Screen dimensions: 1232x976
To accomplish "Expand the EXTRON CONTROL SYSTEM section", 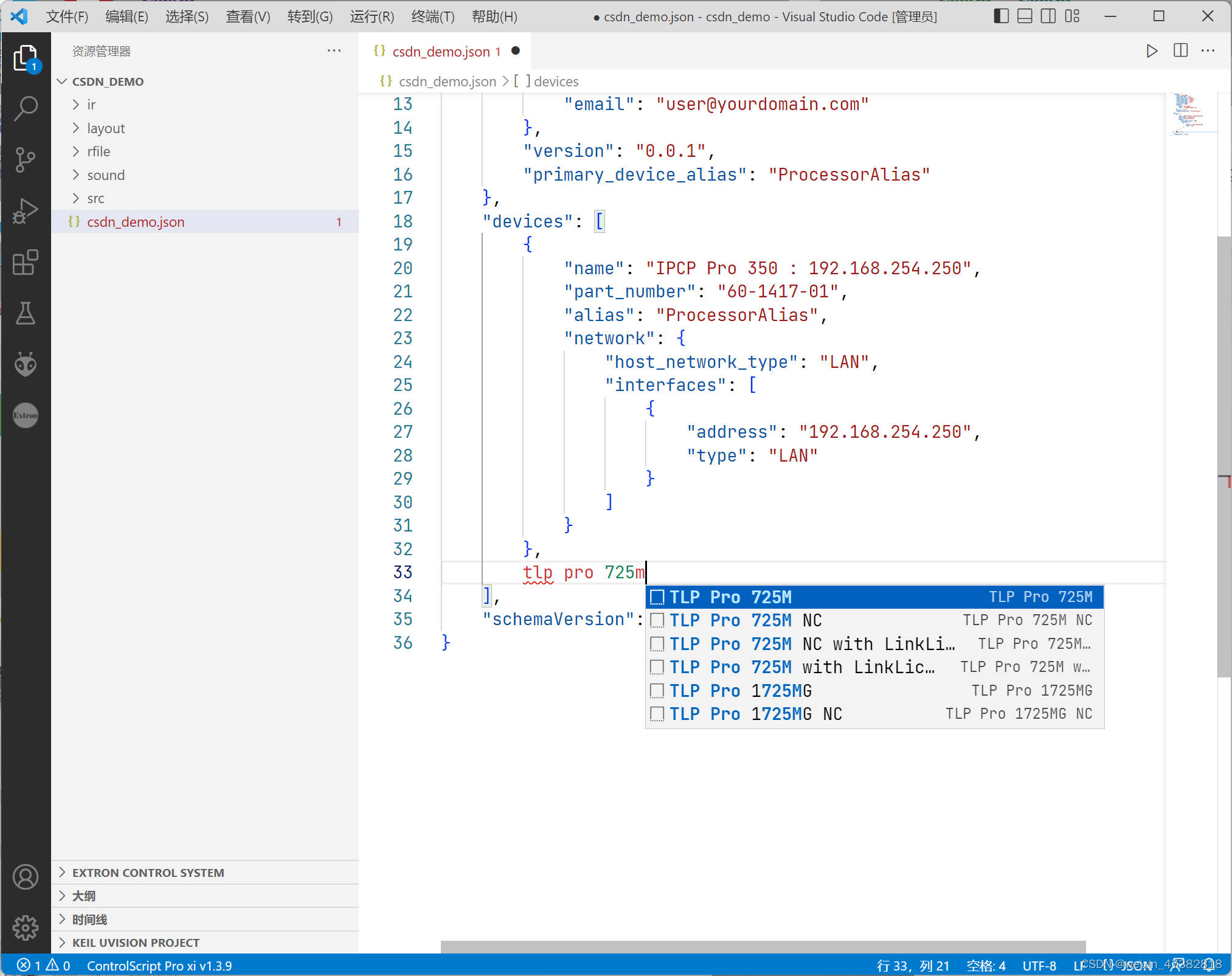I will pos(148,873).
